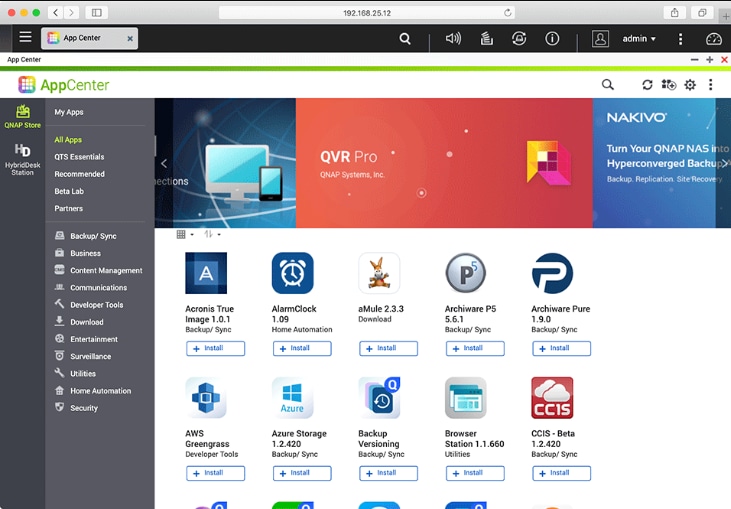Open the AlarmClock app icon

click(x=293, y=273)
